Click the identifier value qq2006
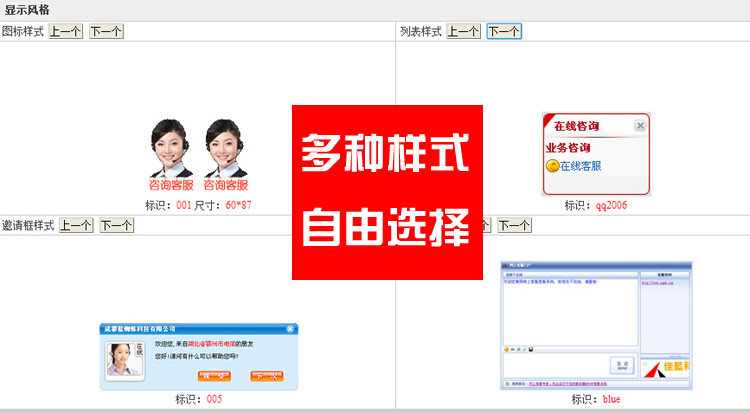This screenshot has height=413, width=750. tap(611, 205)
